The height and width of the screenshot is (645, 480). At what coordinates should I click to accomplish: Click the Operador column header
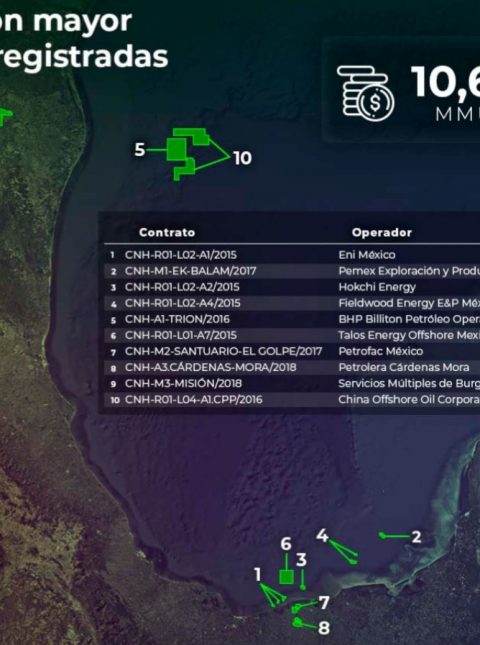pos(382,232)
